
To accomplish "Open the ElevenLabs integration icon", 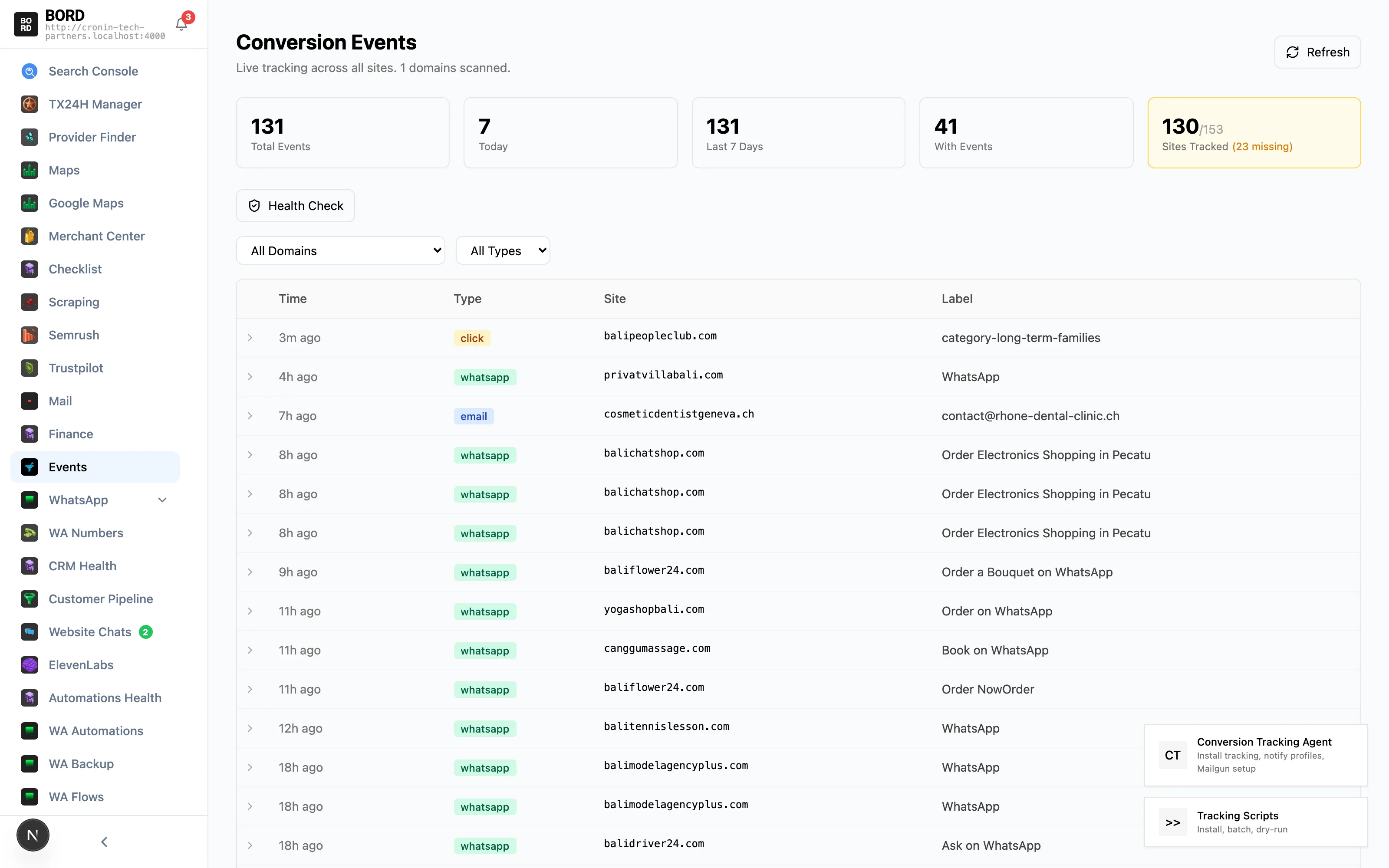I will (x=29, y=665).
